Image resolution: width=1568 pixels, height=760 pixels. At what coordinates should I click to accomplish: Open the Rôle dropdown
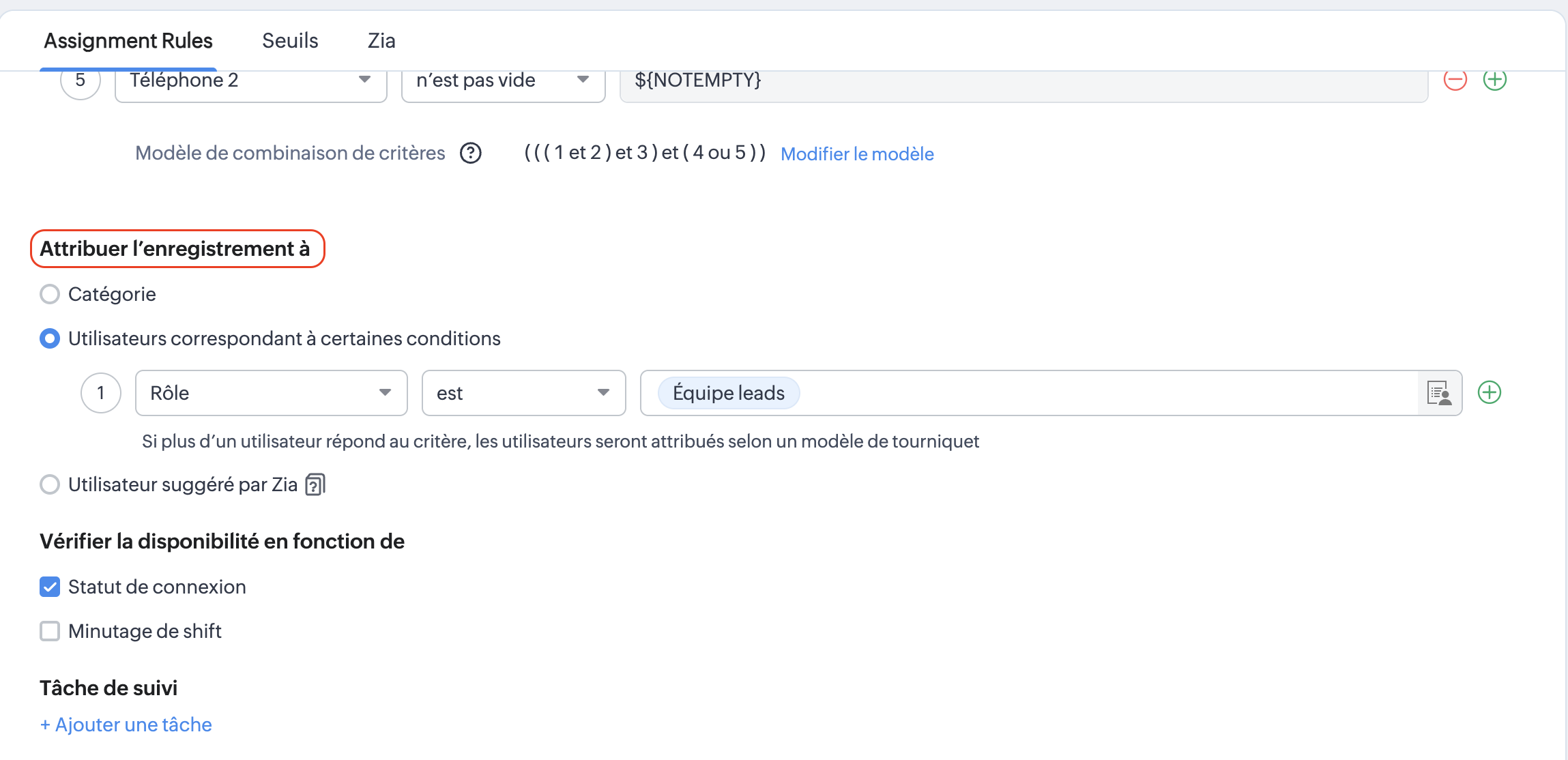coord(271,393)
